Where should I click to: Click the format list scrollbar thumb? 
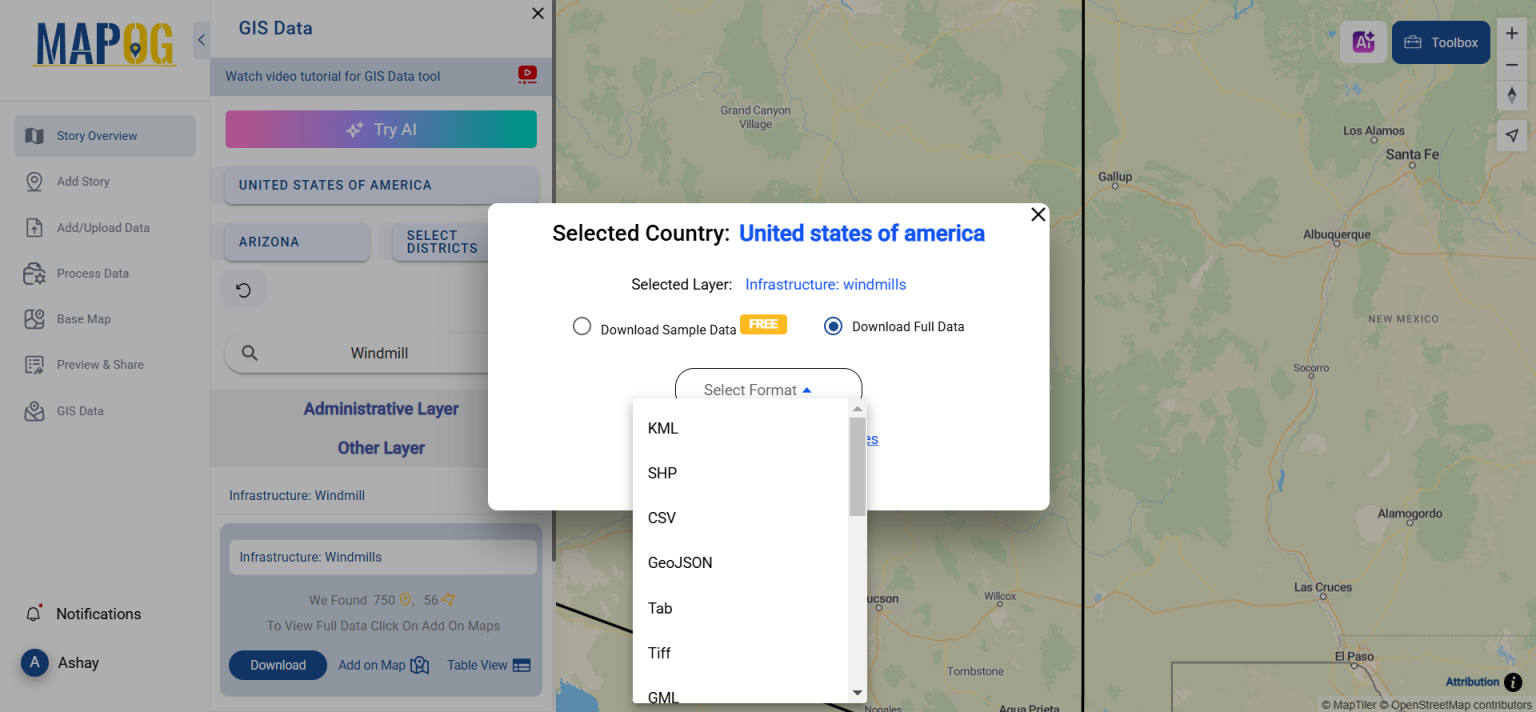857,467
